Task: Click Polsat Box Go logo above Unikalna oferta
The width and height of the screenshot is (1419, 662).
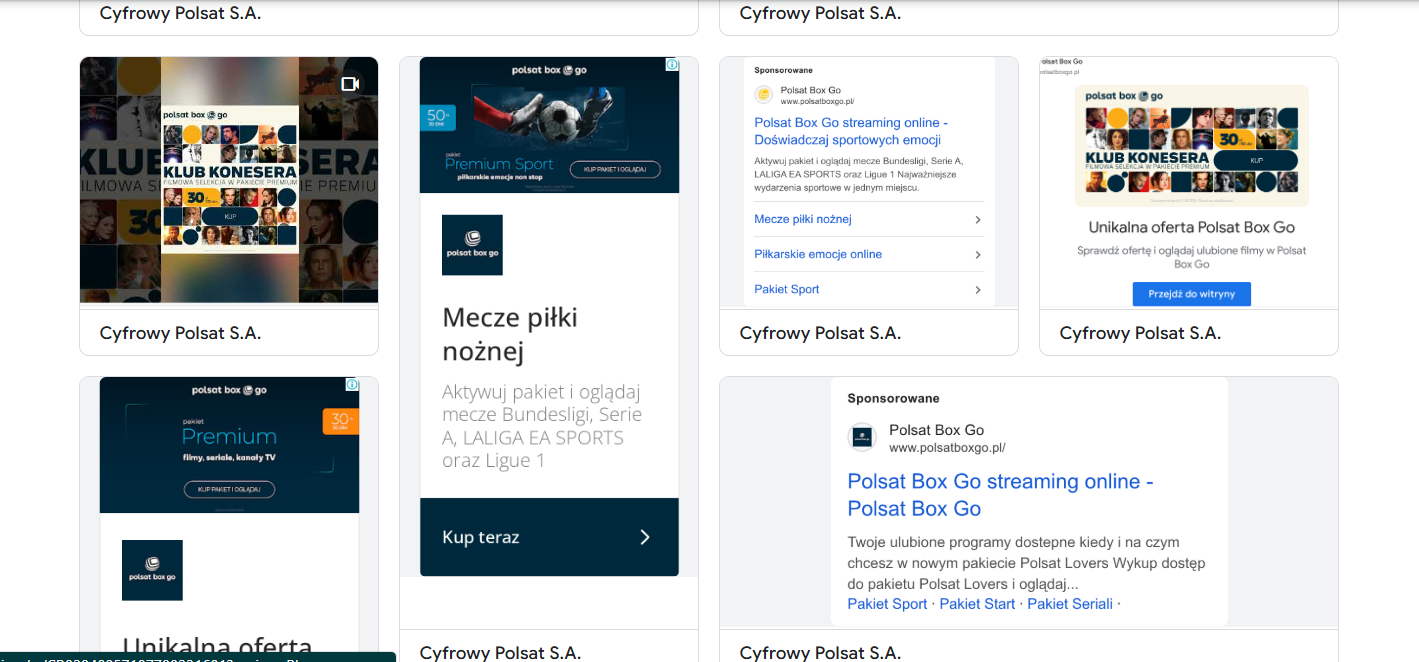Action: (x=152, y=570)
